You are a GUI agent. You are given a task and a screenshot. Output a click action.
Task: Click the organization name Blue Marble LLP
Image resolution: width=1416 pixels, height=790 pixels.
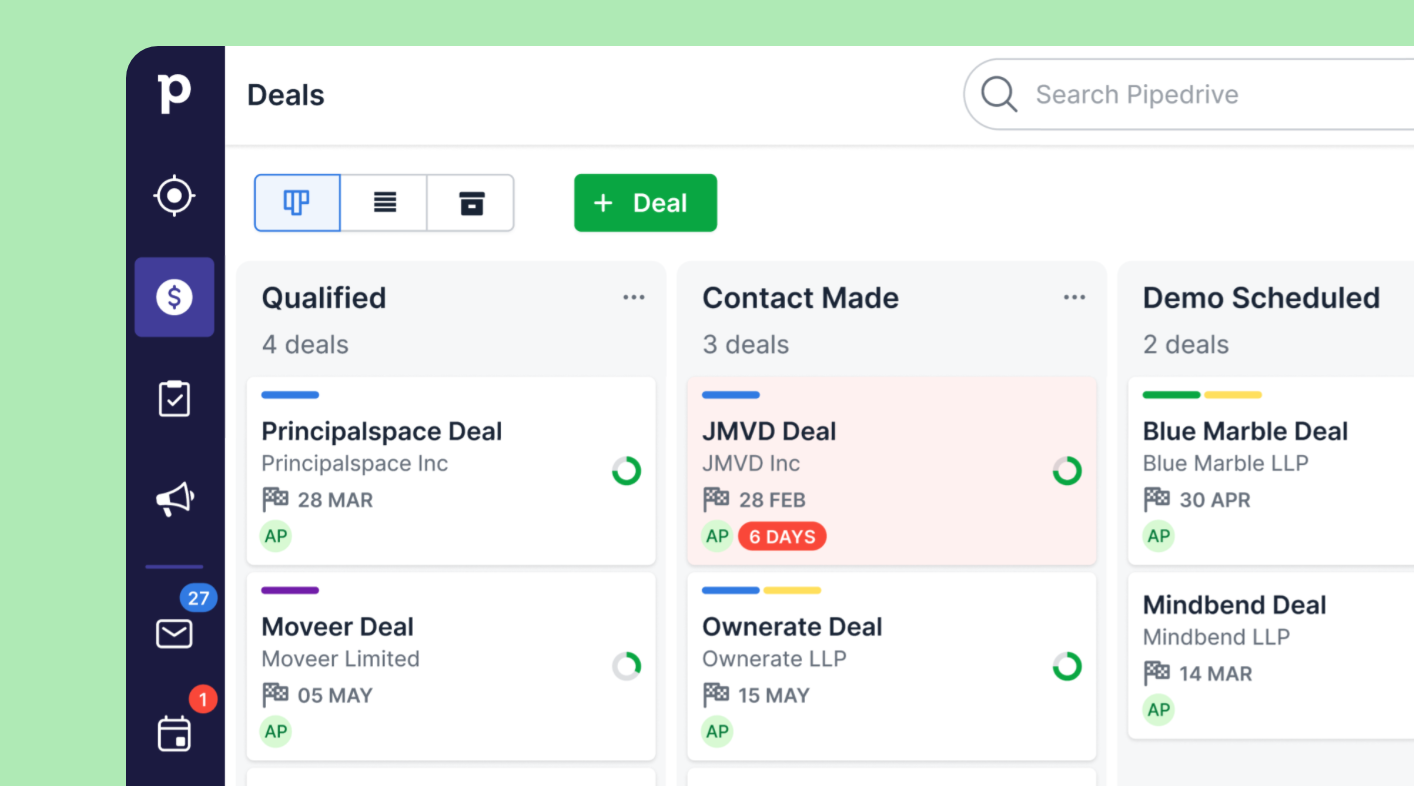pyautogui.click(x=1226, y=463)
